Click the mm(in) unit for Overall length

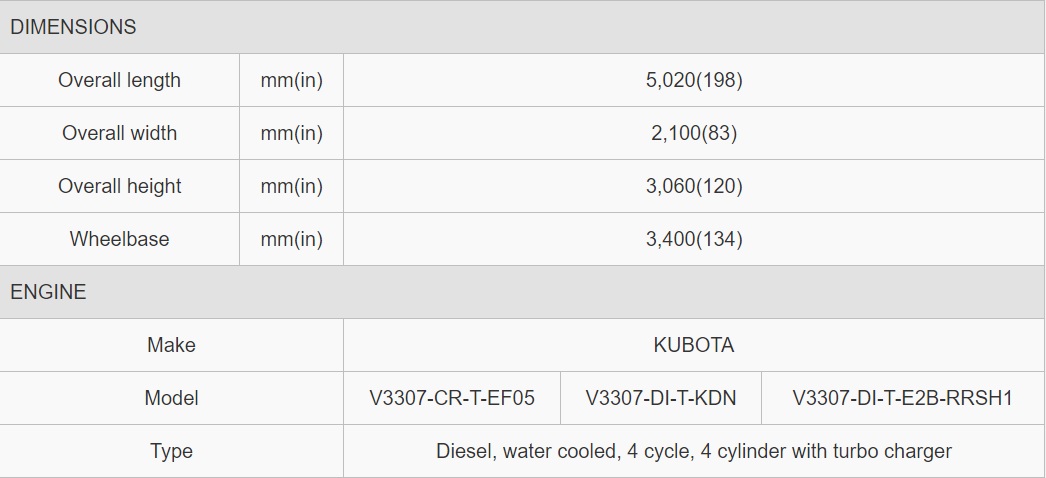[292, 80]
